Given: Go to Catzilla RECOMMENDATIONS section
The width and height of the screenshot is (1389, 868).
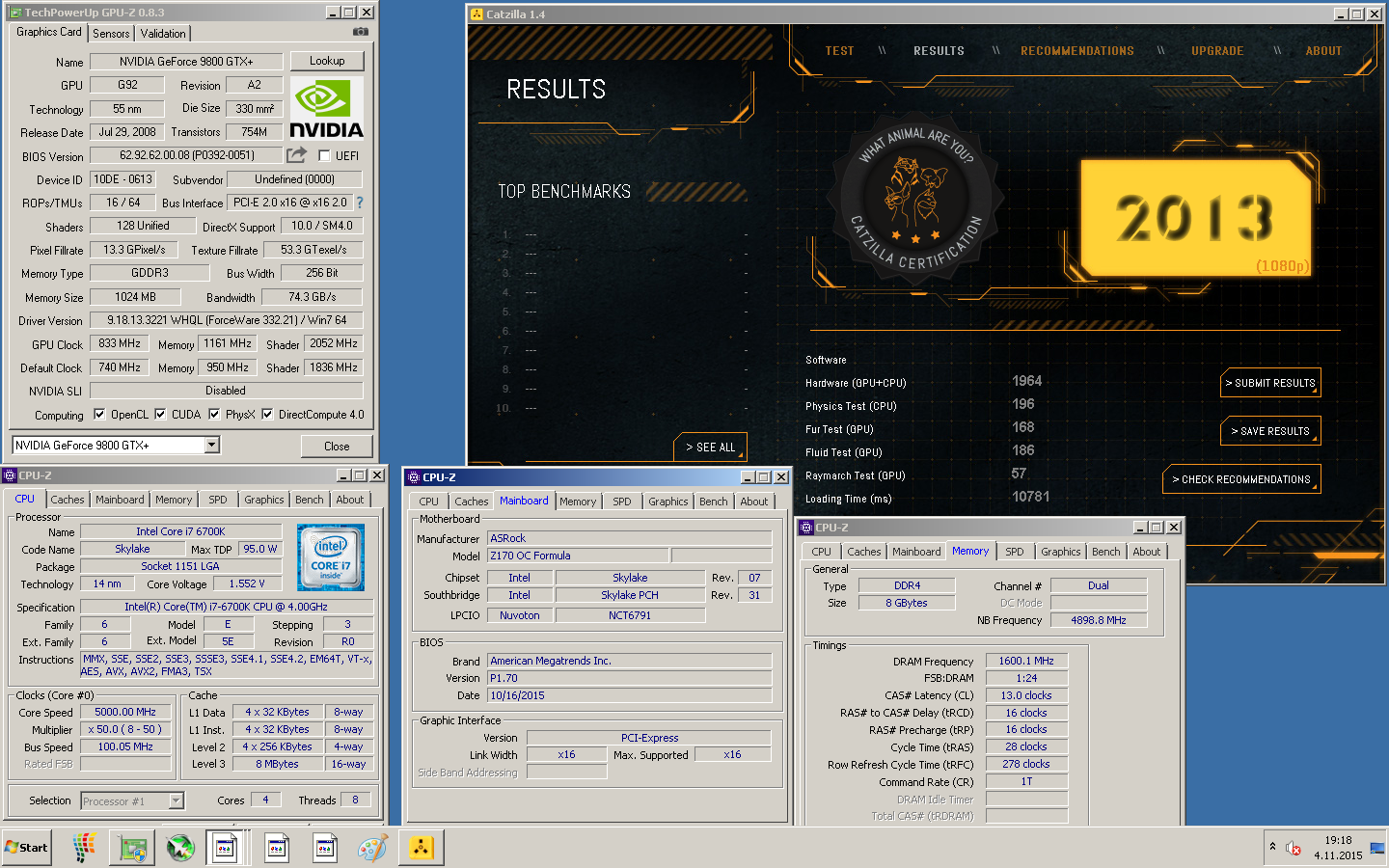Looking at the screenshot, I should click(x=1077, y=51).
